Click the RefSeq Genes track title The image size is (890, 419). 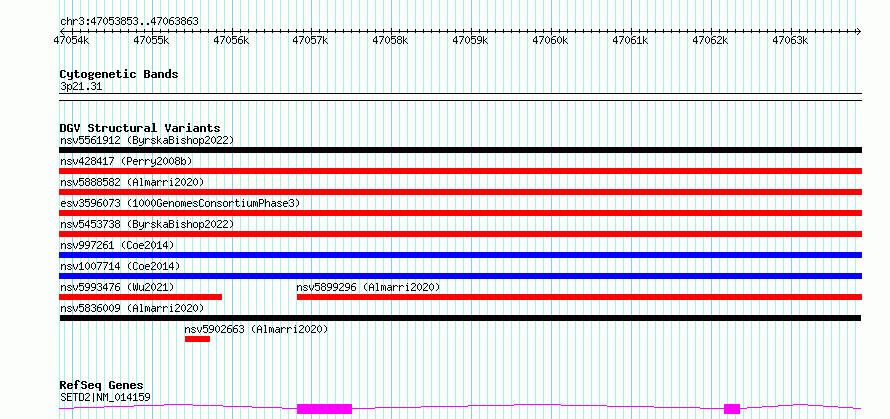[x=101, y=386]
